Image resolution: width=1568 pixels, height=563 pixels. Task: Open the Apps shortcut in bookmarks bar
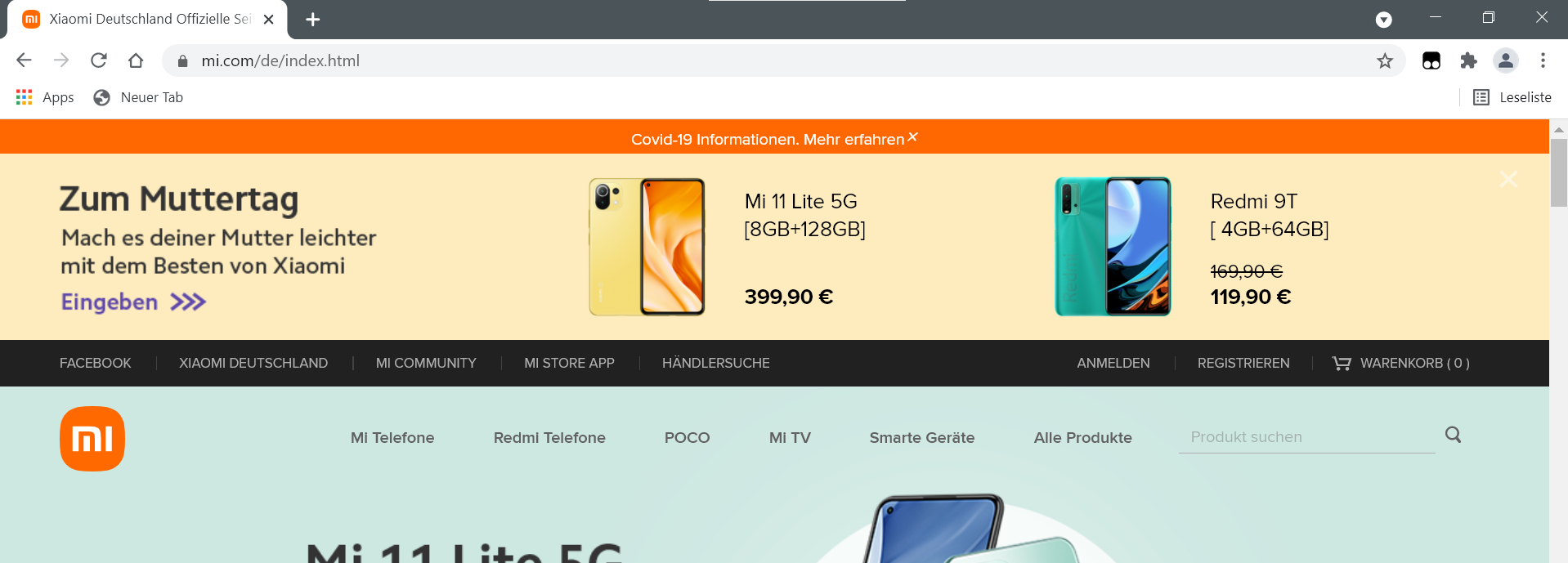[x=45, y=97]
